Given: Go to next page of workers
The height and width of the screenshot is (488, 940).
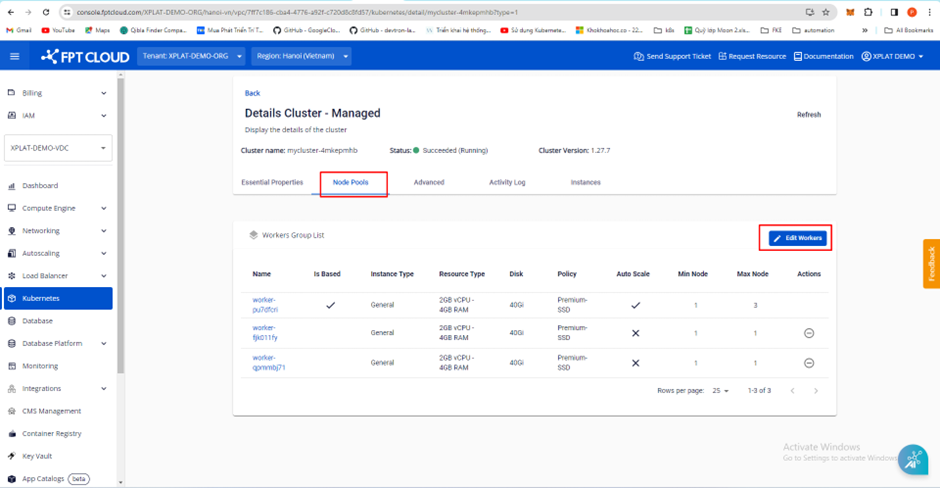Looking at the screenshot, I should 816,391.
